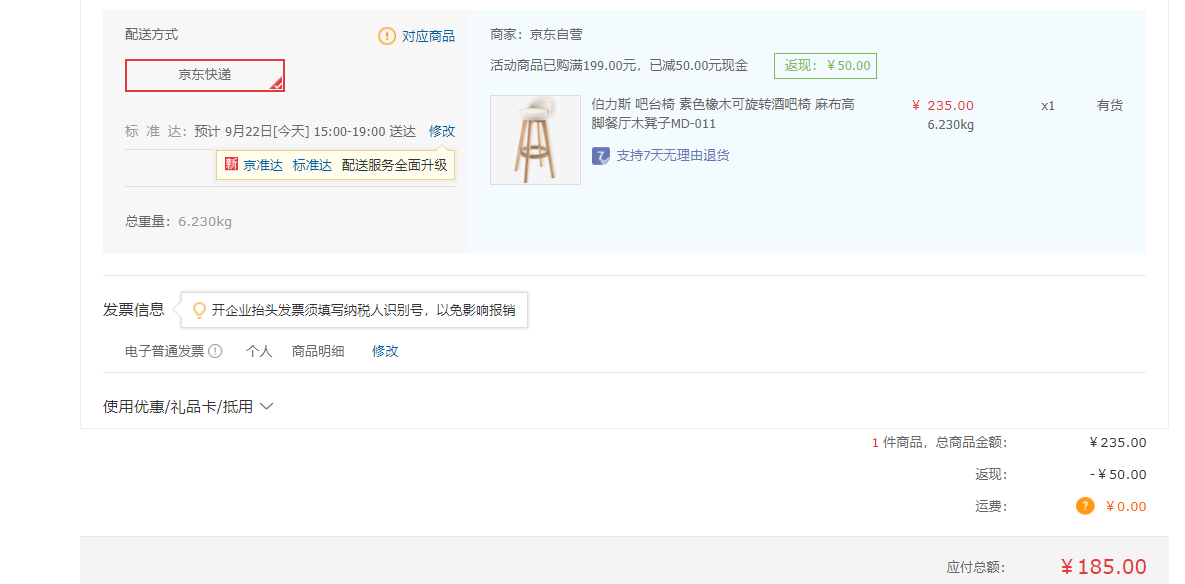Screen dimensions: 1185x584
Task: Click the 电子普通发票 text
Action: (x=165, y=351)
